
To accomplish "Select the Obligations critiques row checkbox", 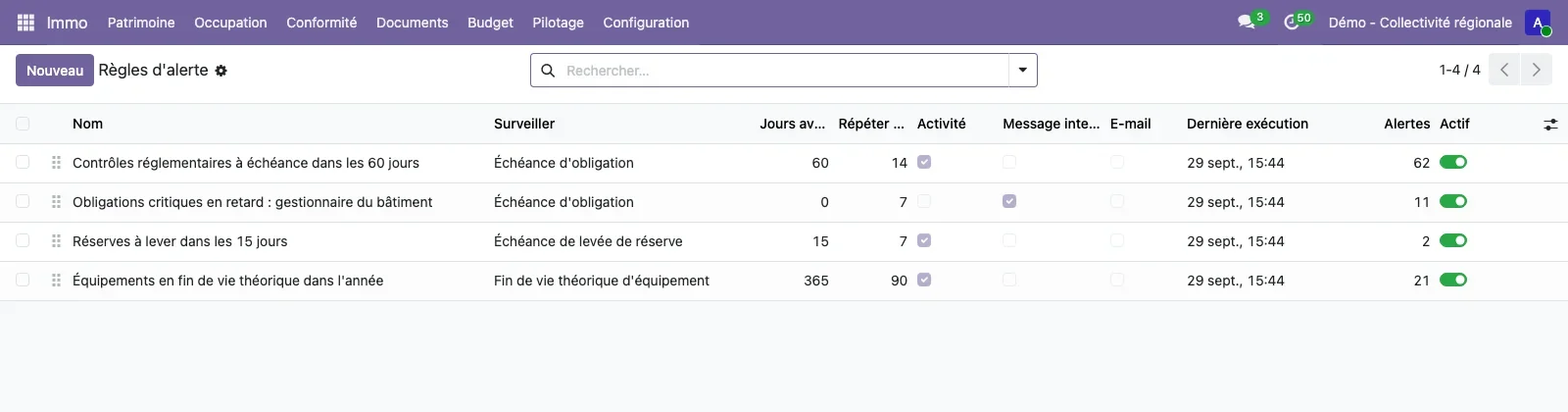I will tap(23, 201).
